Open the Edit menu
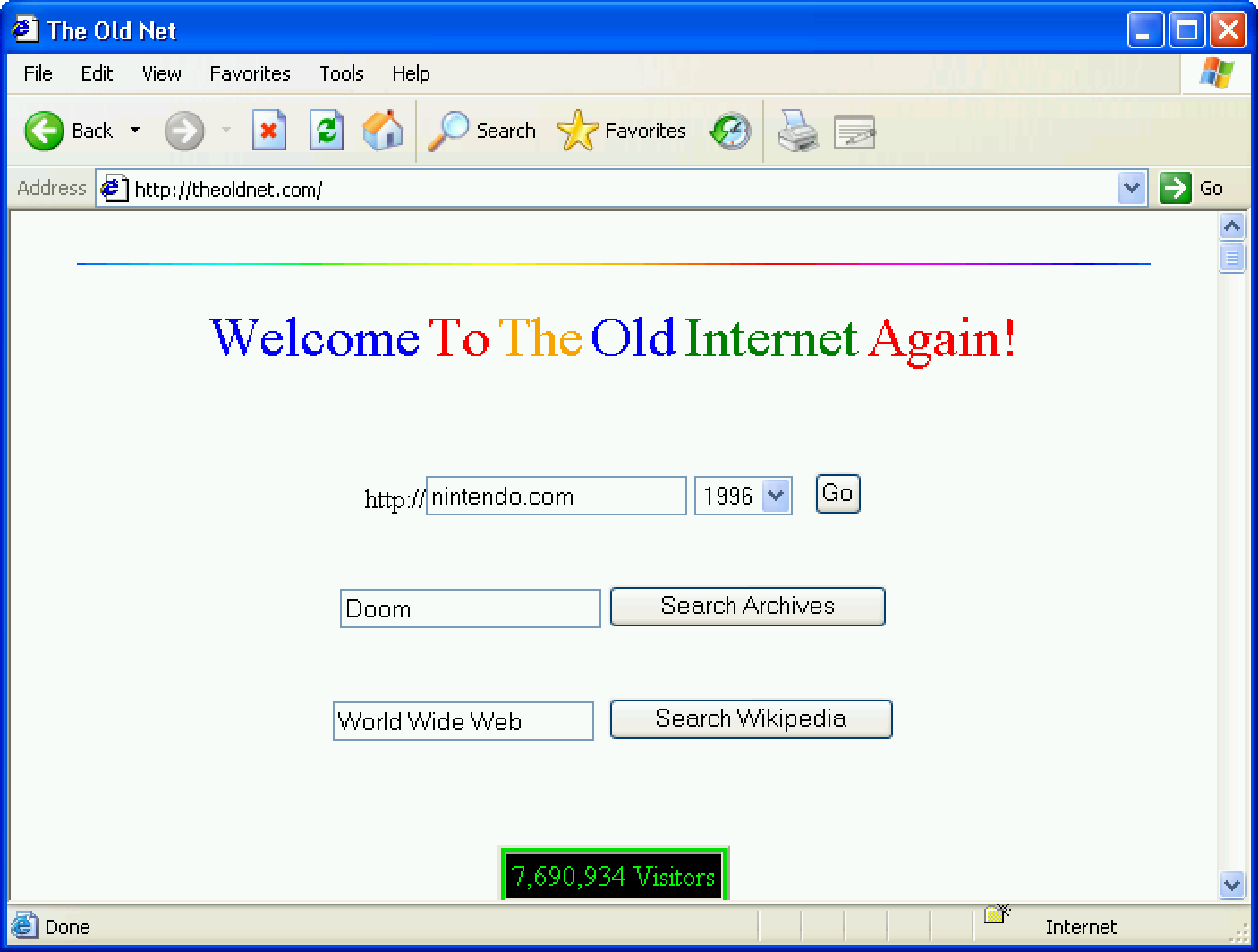This screenshot has height=952, width=1258. pyautogui.click(x=97, y=73)
